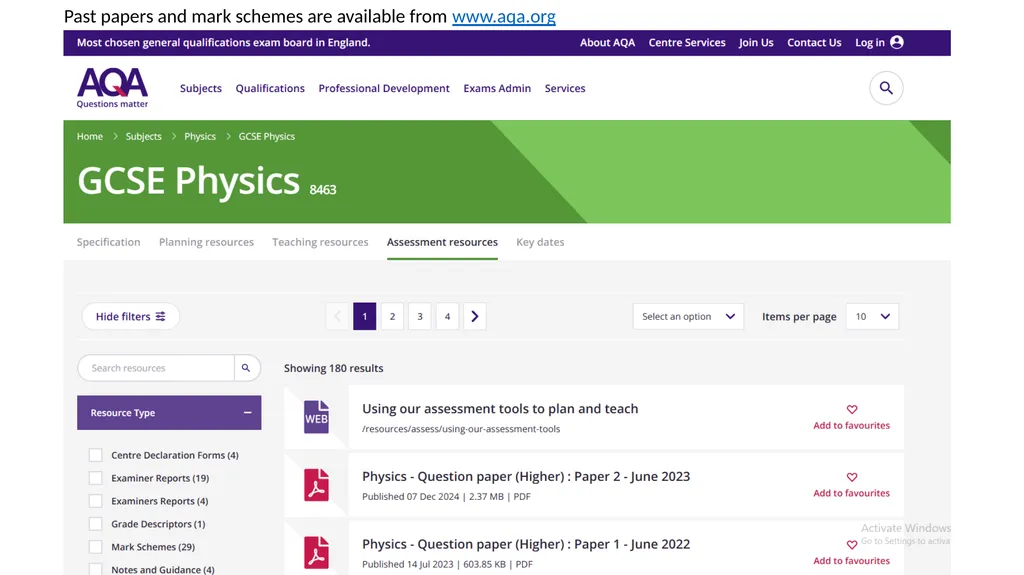Click Home in the breadcrumb

[x=89, y=137]
